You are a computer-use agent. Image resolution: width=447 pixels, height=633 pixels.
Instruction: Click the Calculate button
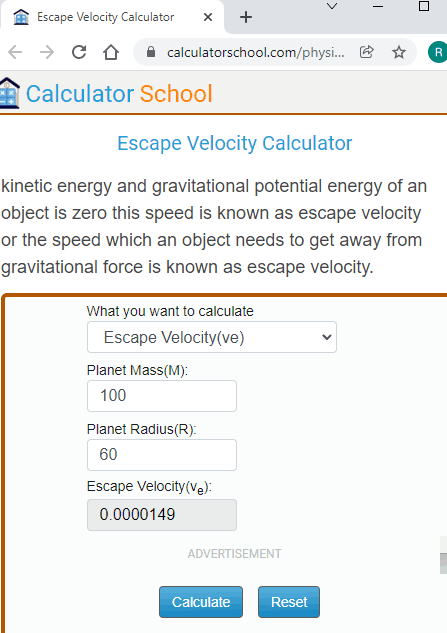point(201,602)
